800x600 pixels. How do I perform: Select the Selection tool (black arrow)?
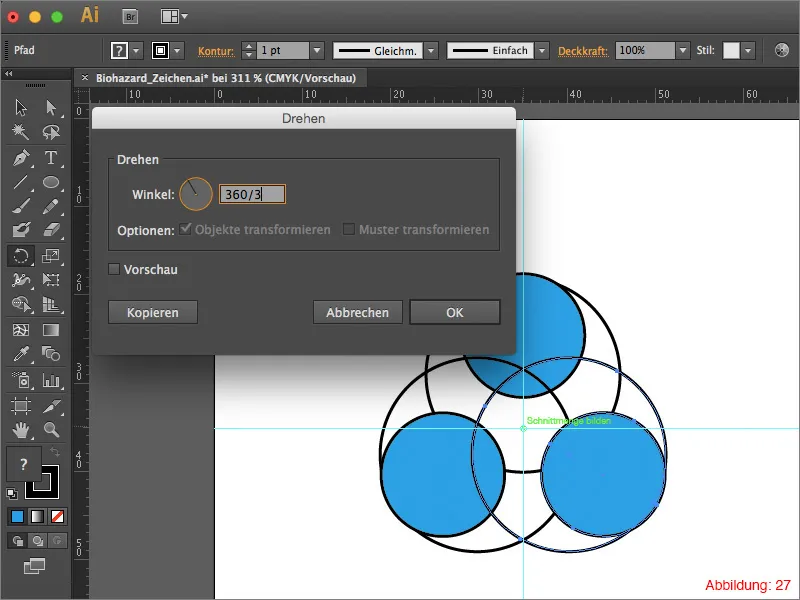point(21,108)
